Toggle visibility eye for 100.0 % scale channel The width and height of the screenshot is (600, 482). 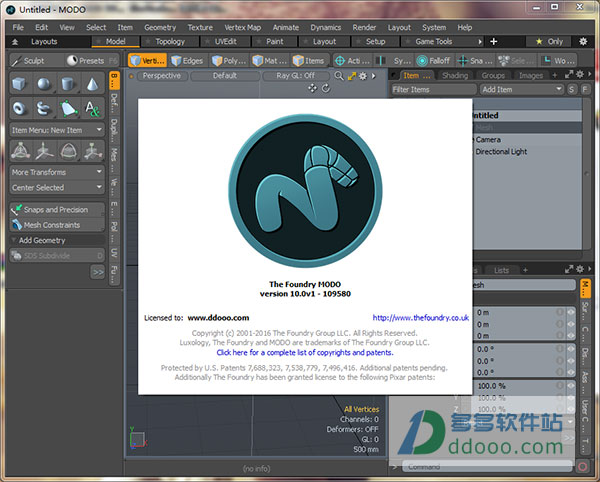tap(571, 386)
